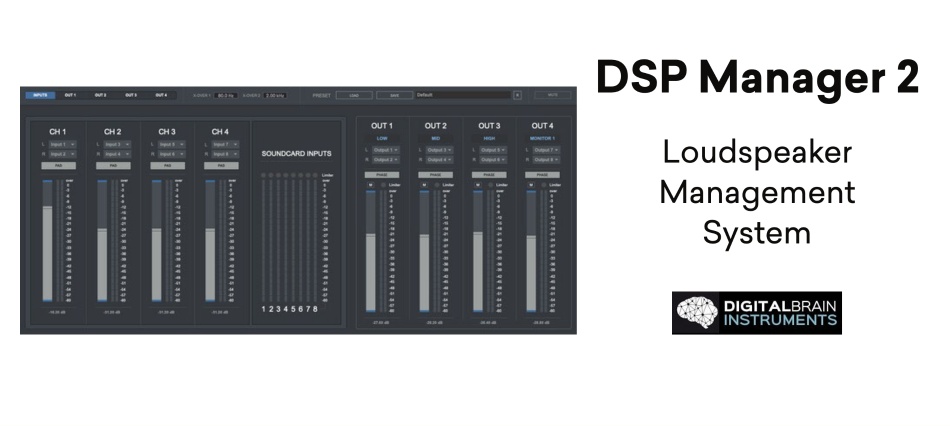Edit the X-OVER 2 frequency field
950x426 pixels.
click(275, 95)
